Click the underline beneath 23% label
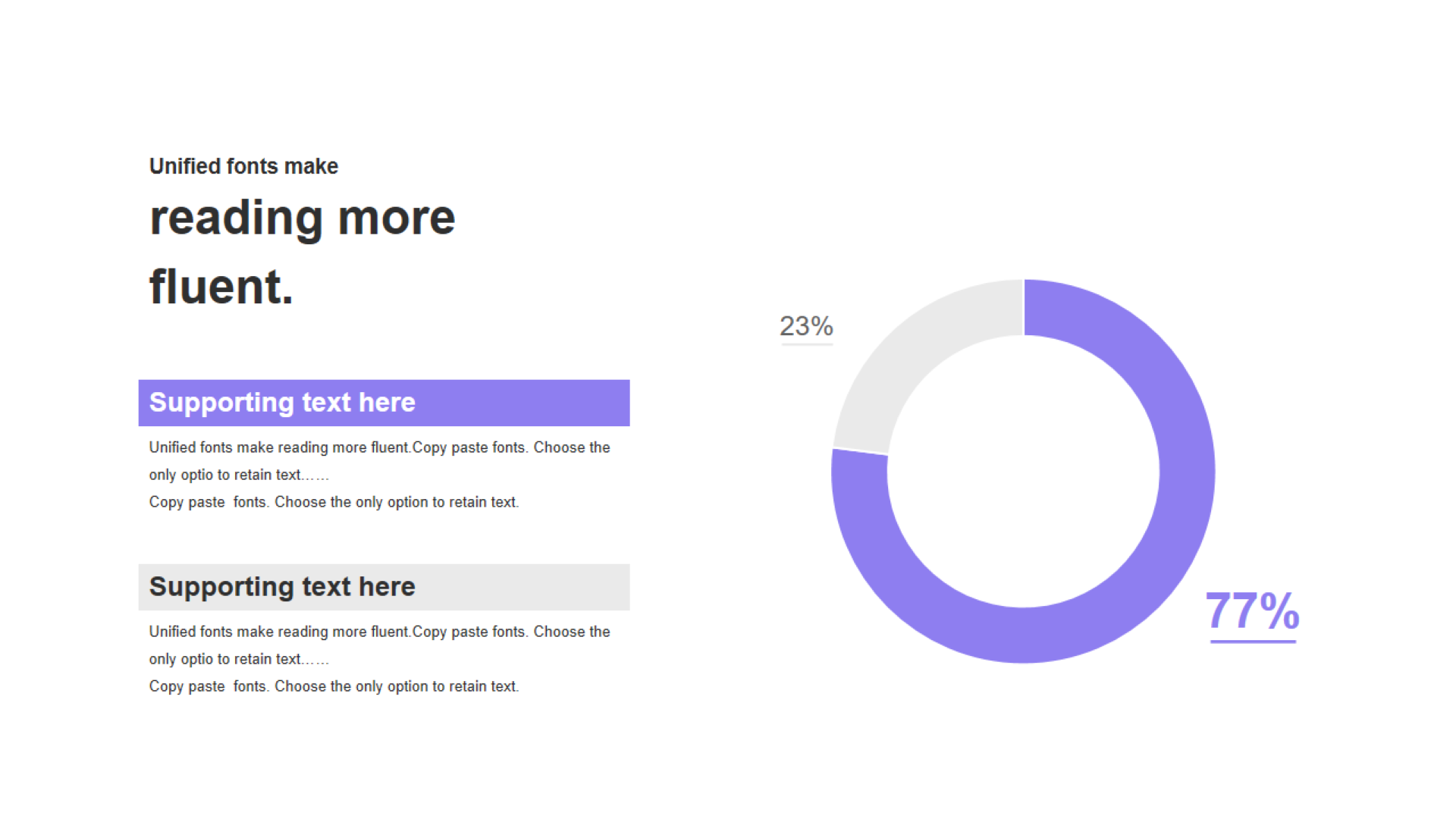The image size is (1456, 819). click(x=807, y=344)
